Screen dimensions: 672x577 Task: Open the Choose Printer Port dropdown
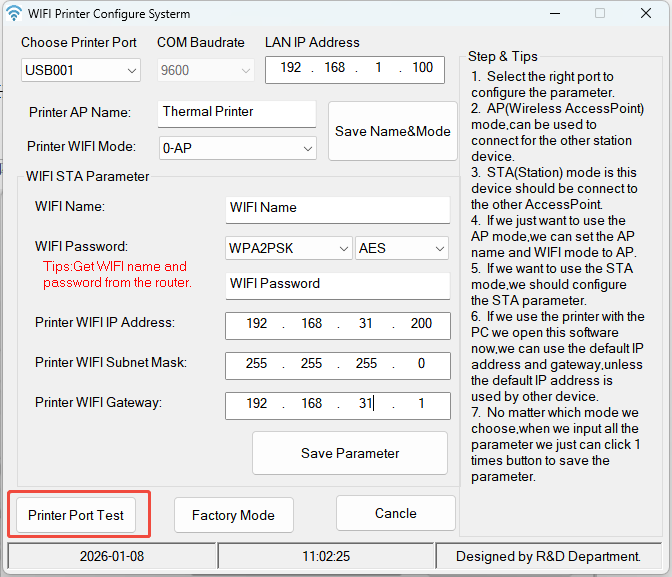point(81,70)
